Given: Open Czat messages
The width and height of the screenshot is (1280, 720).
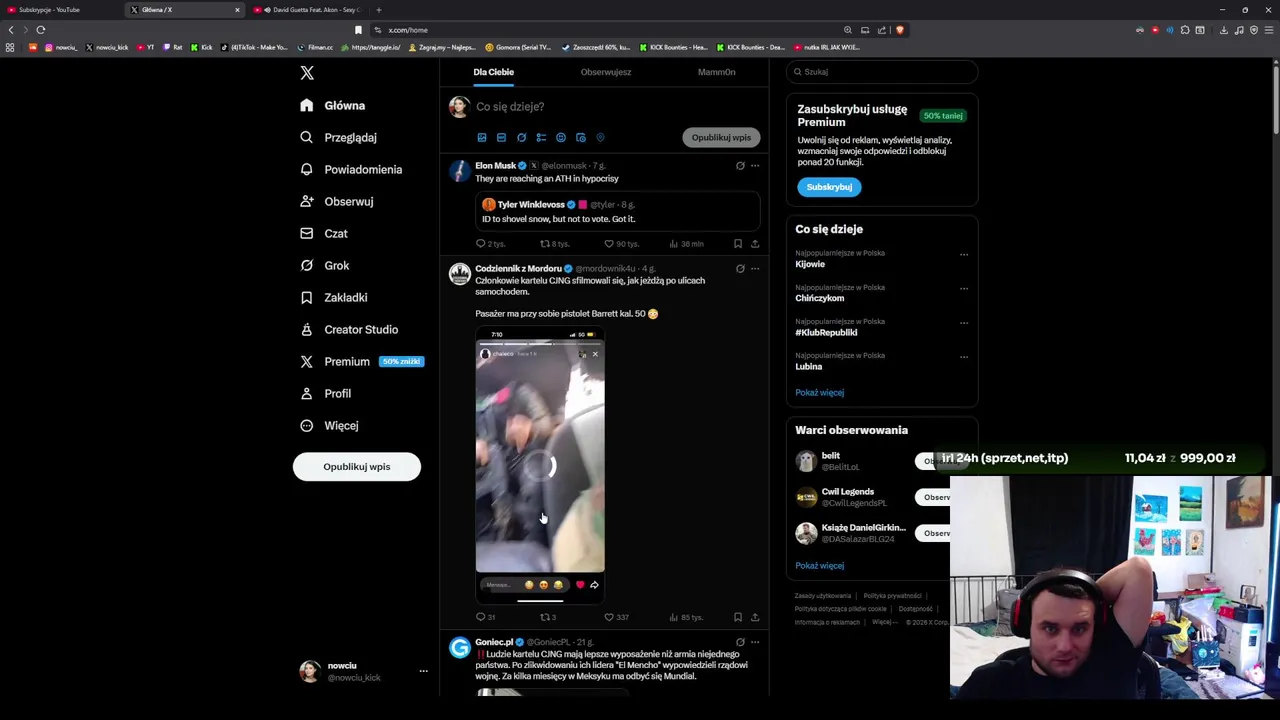Looking at the screenshot, I should 324,233.
